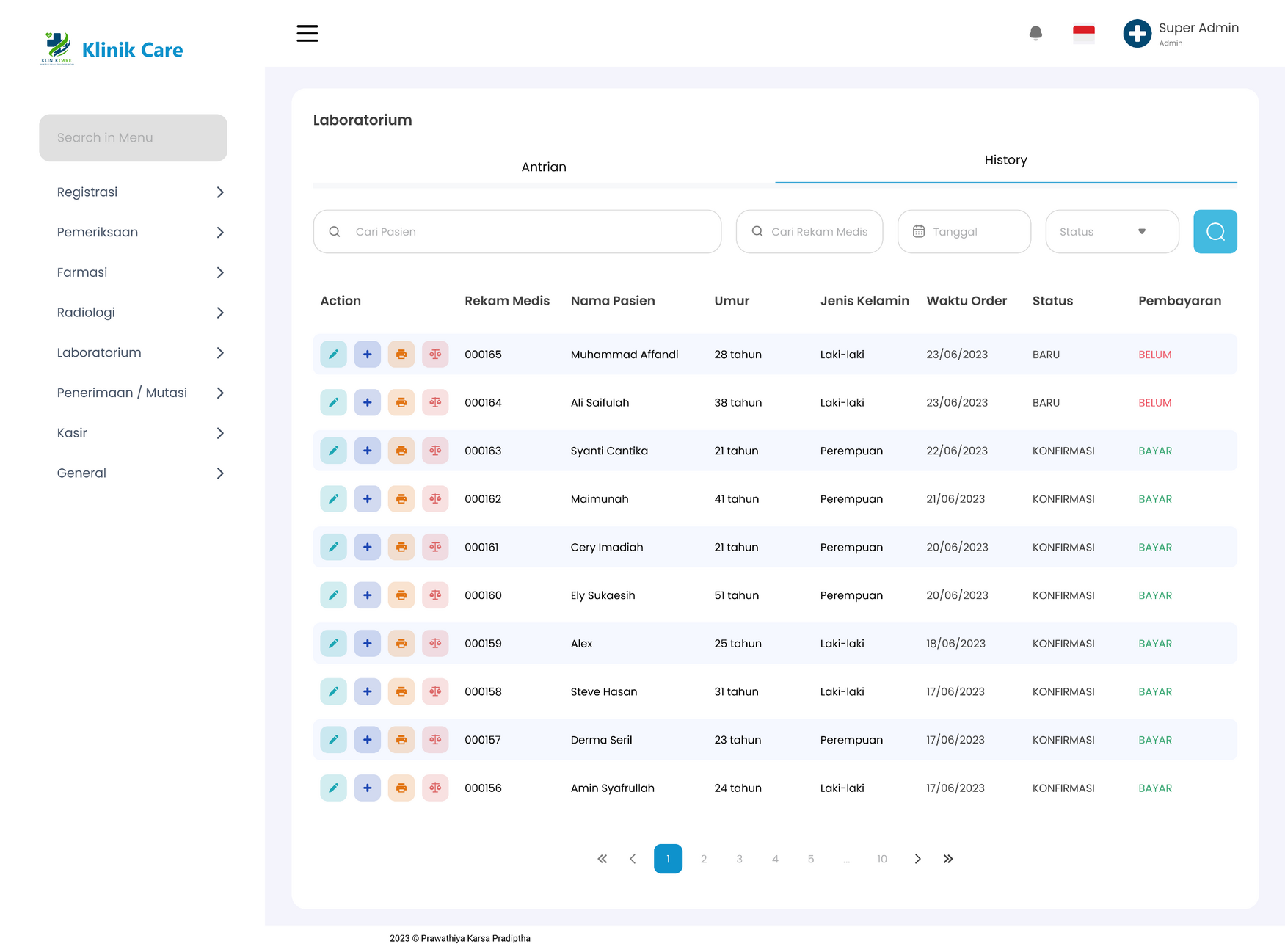Image resolution: width=1285 pixels, height=952 pixels.
Task: Click scale icon for Maimunah row
Action: 435,499
